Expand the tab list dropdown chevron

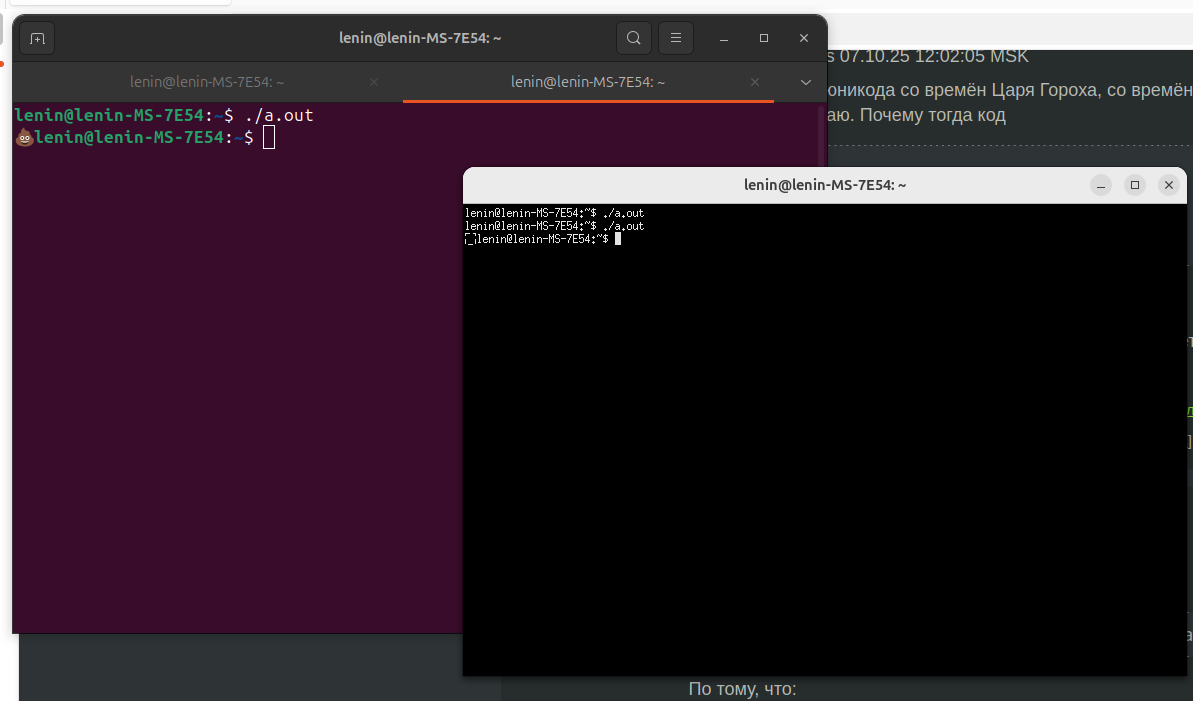[806, 82]
